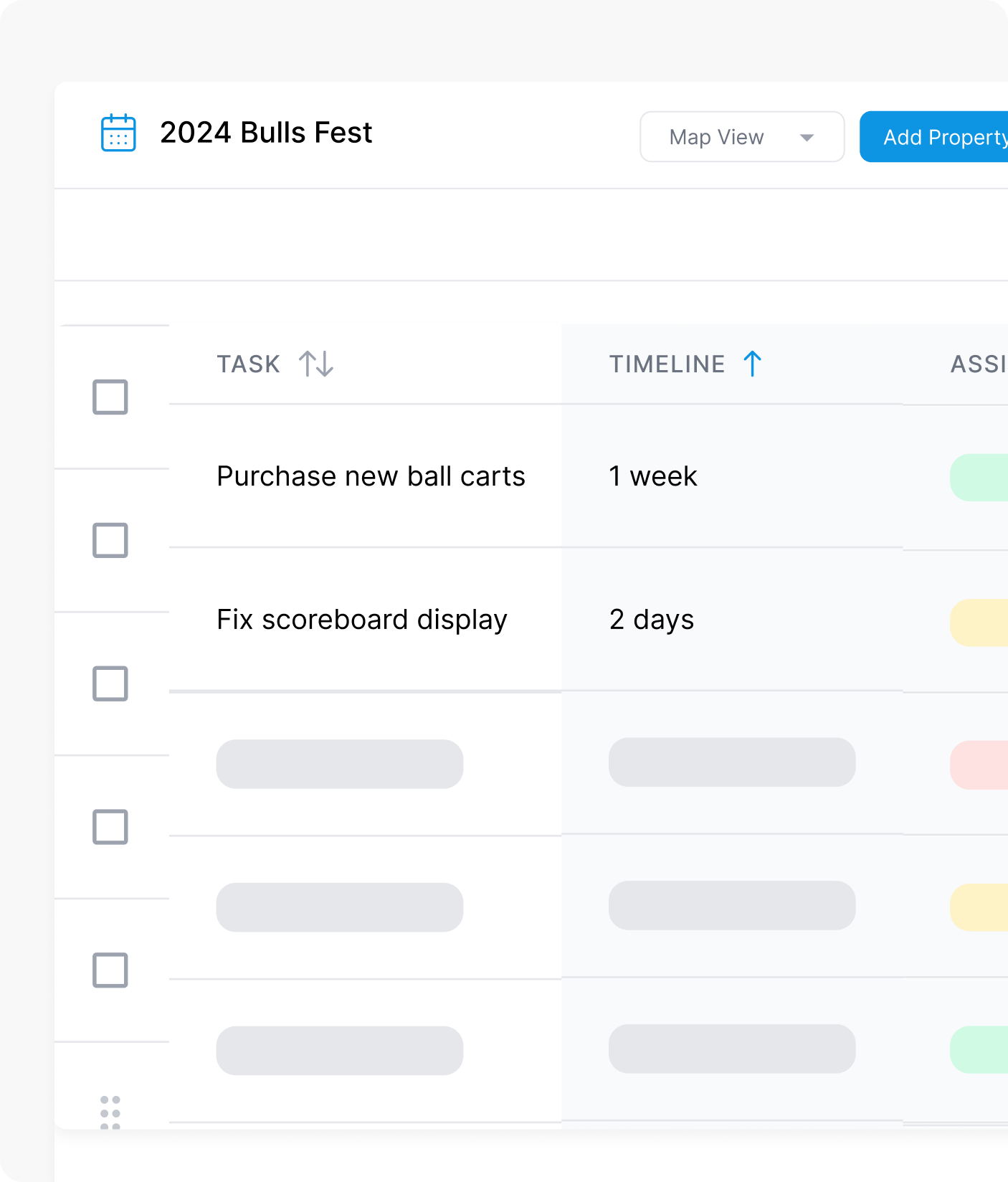Click the calendar icon beside 2024 Bulls Fest
1008x1182 pixels.
(x=118, y=133)
